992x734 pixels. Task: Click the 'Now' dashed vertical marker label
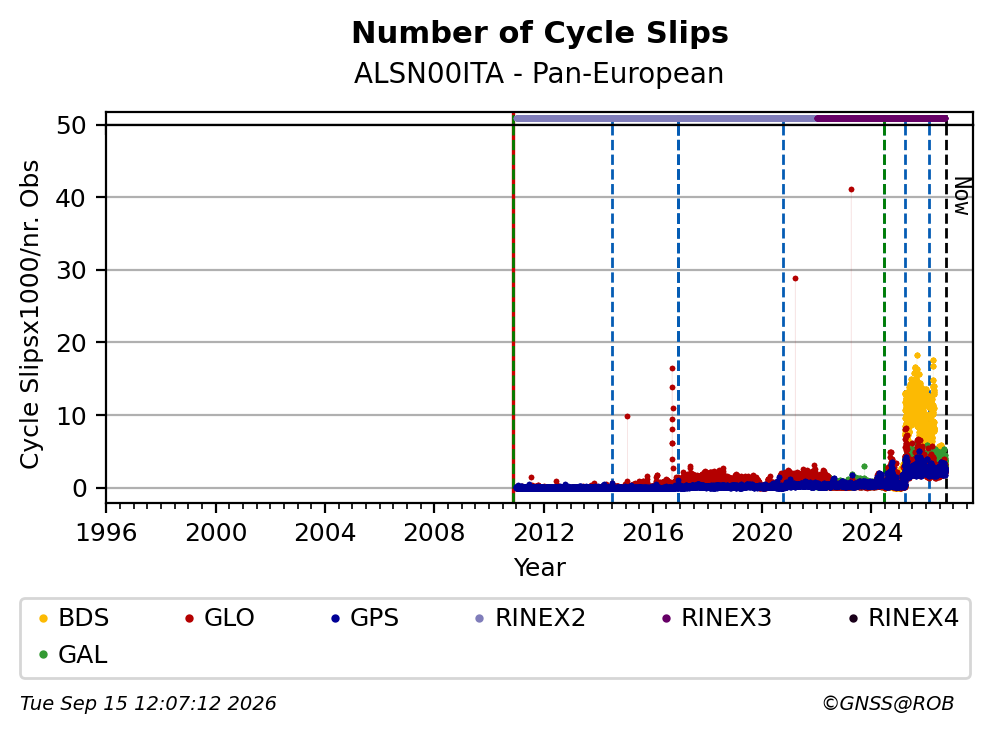coord(961,196)
